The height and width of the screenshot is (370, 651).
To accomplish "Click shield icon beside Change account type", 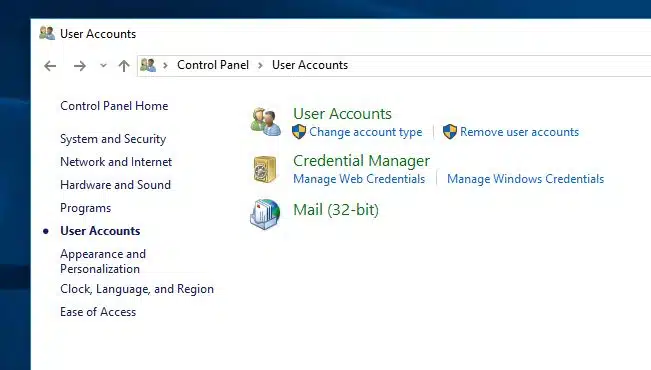I will pos(299,132).
